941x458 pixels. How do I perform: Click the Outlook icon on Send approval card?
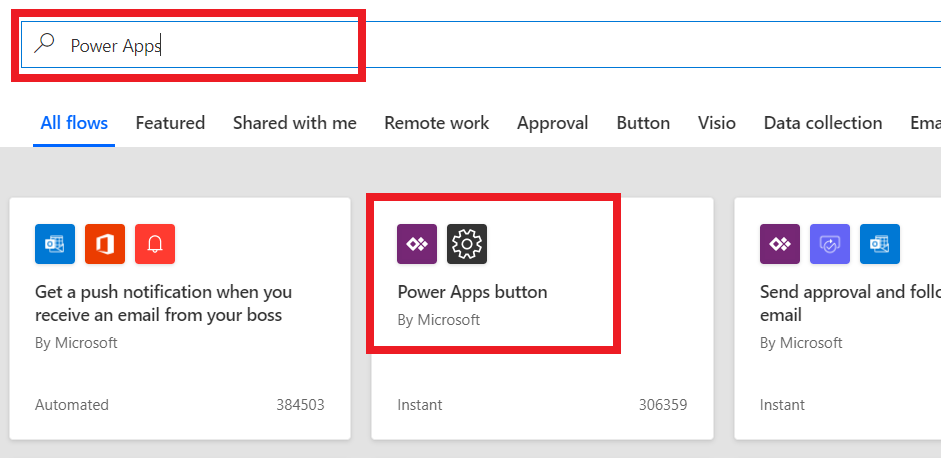click(x=880, y=244)
